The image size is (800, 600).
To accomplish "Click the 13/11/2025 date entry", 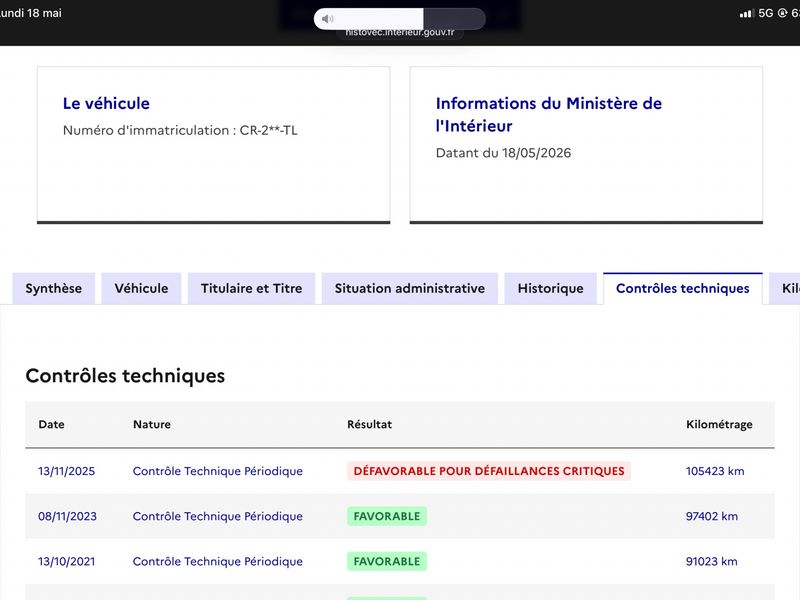I will [x=66, y=471].
